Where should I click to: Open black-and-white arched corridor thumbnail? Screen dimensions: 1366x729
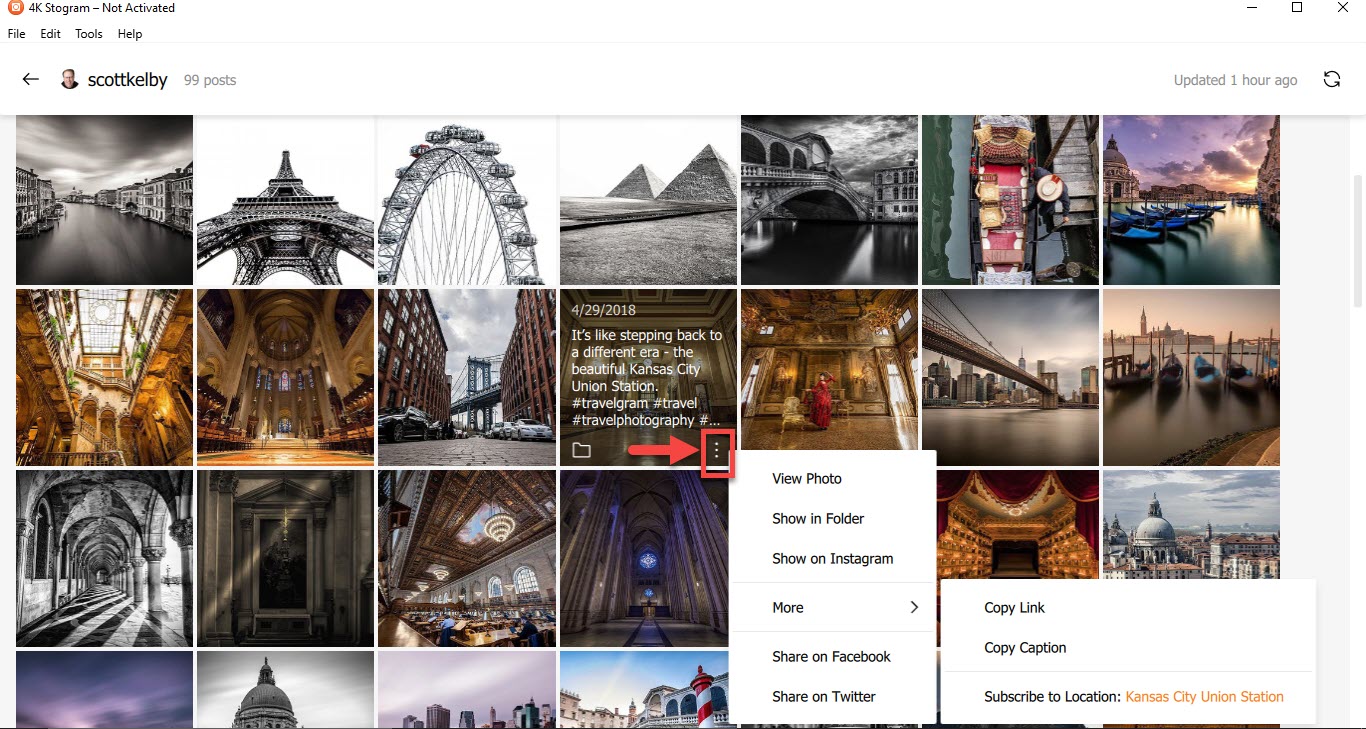(x=104, y=559)
